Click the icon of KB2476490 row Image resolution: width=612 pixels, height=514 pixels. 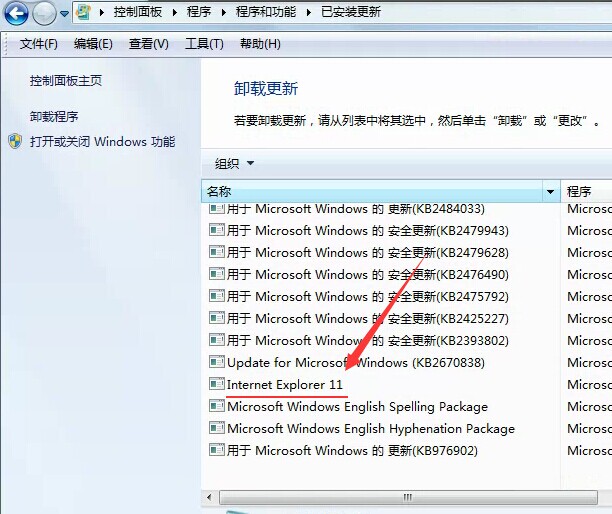pyautogui.click(x=217, y=273)
